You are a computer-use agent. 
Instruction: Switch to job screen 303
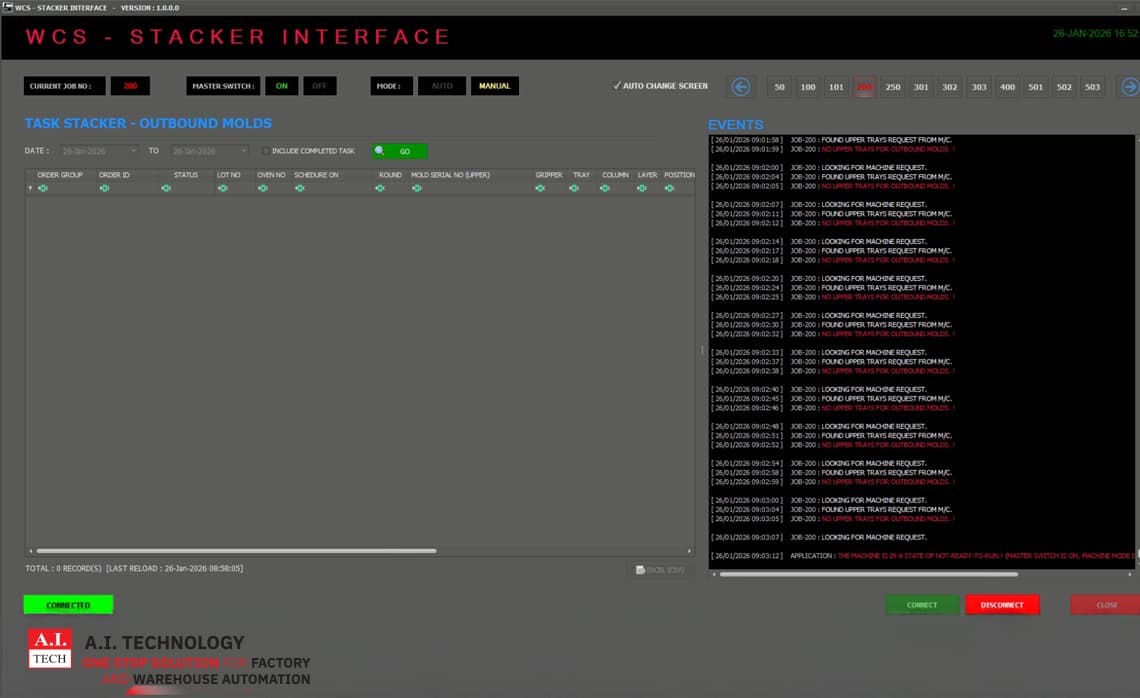click(x=979, y=87)
